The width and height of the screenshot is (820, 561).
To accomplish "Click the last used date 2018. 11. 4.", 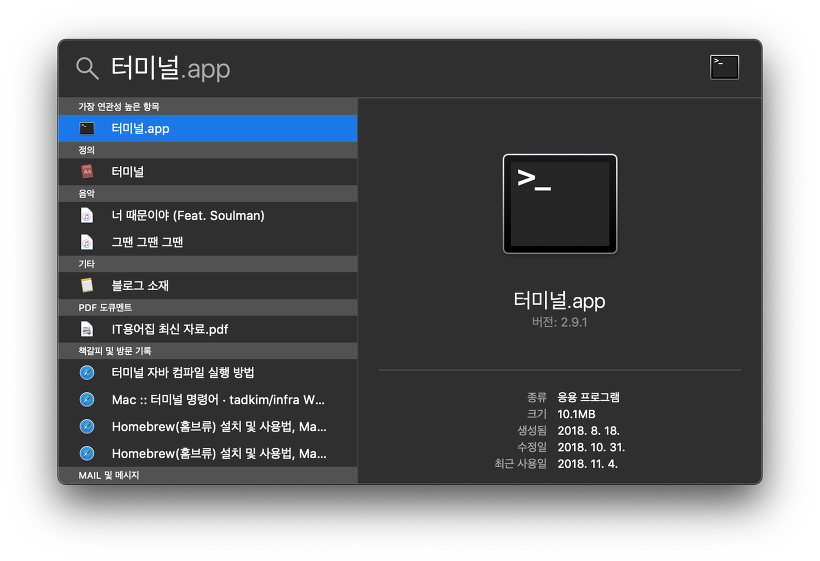I will coord(587,464).
